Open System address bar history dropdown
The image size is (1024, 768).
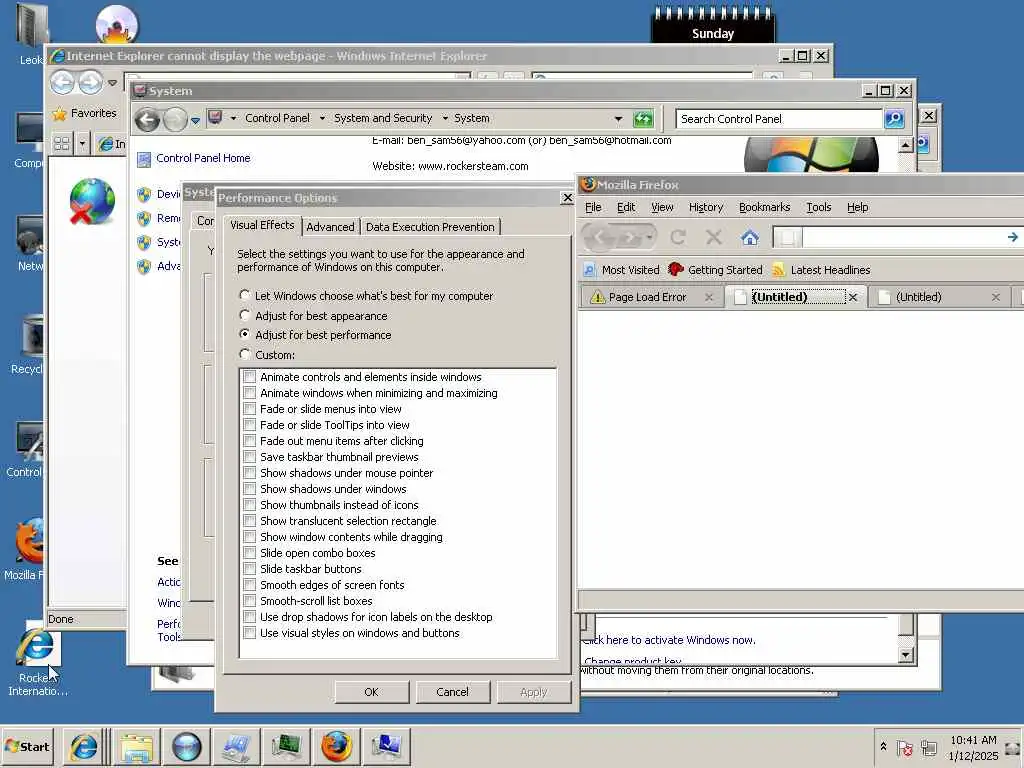(x=618, y=119)
